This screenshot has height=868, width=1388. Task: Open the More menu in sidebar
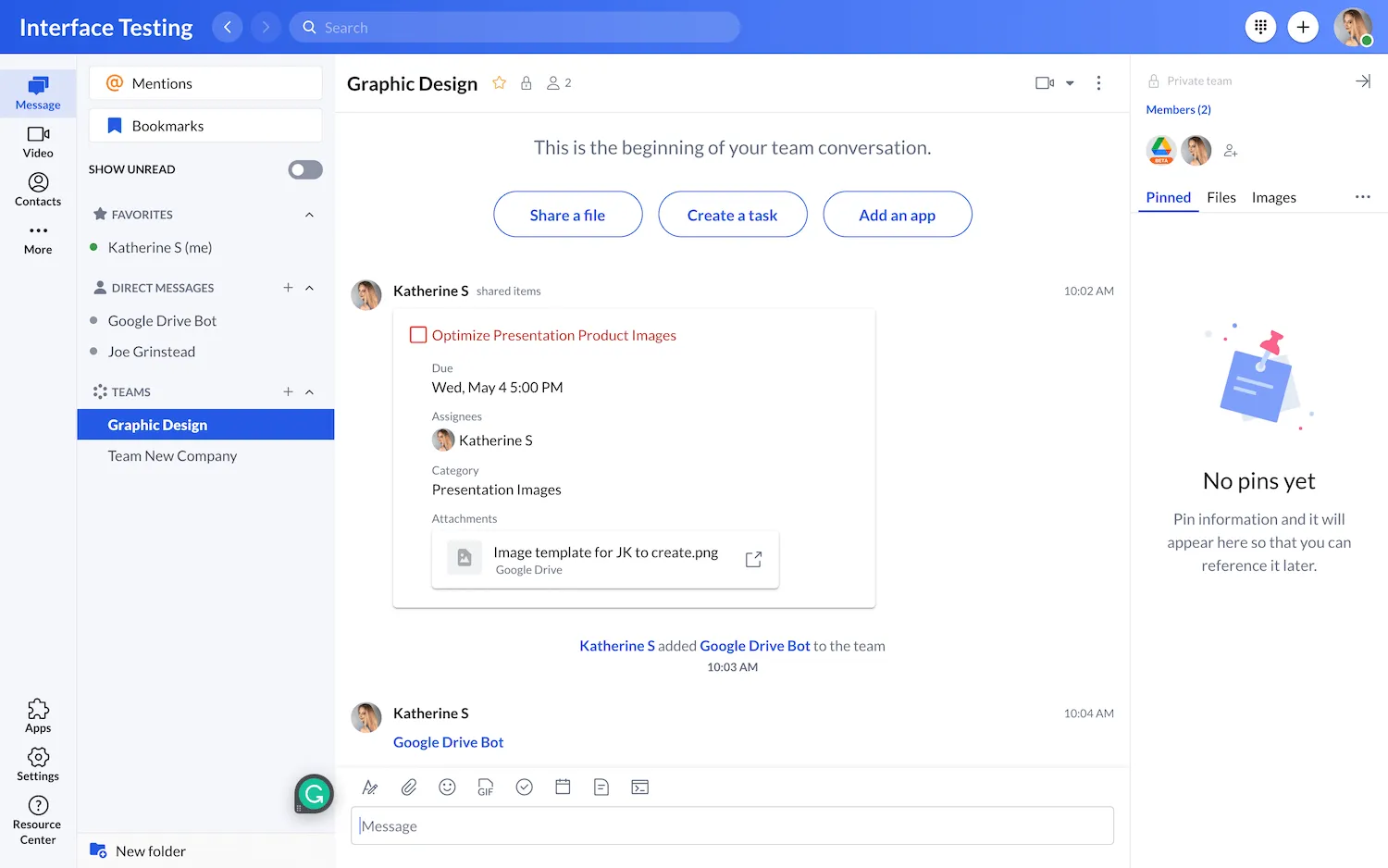(38, 239)
